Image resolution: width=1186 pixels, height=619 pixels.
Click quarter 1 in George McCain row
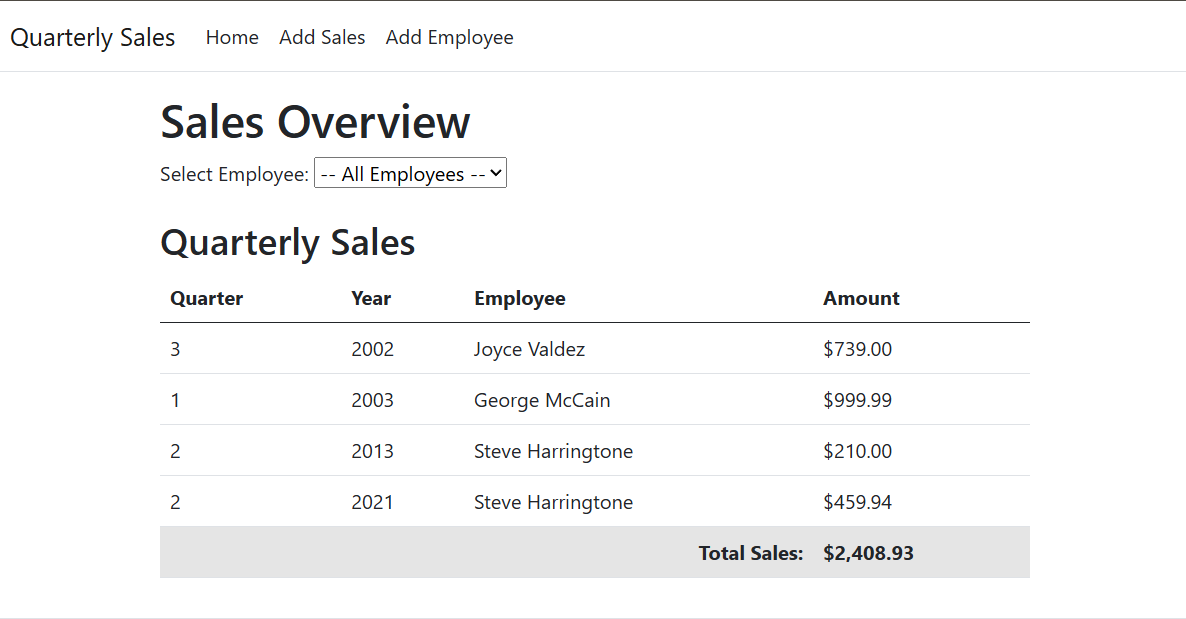click(x=175, y=400)
